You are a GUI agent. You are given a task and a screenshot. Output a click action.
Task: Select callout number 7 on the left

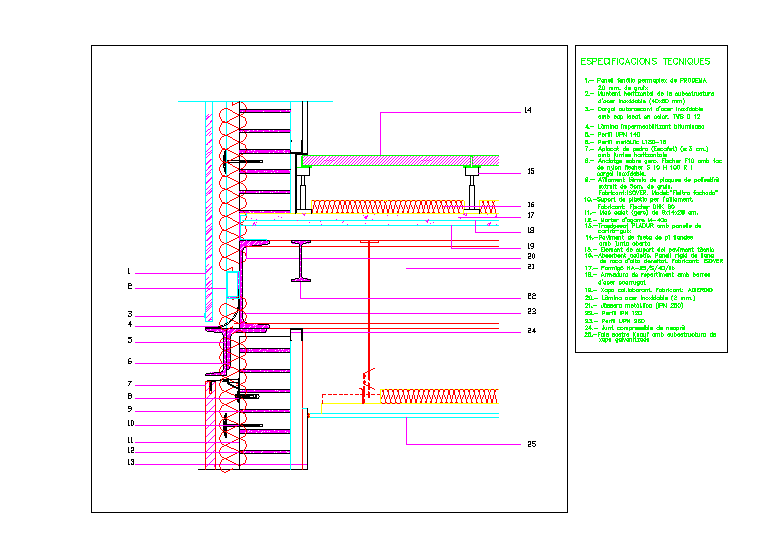[x=129, y=384]
